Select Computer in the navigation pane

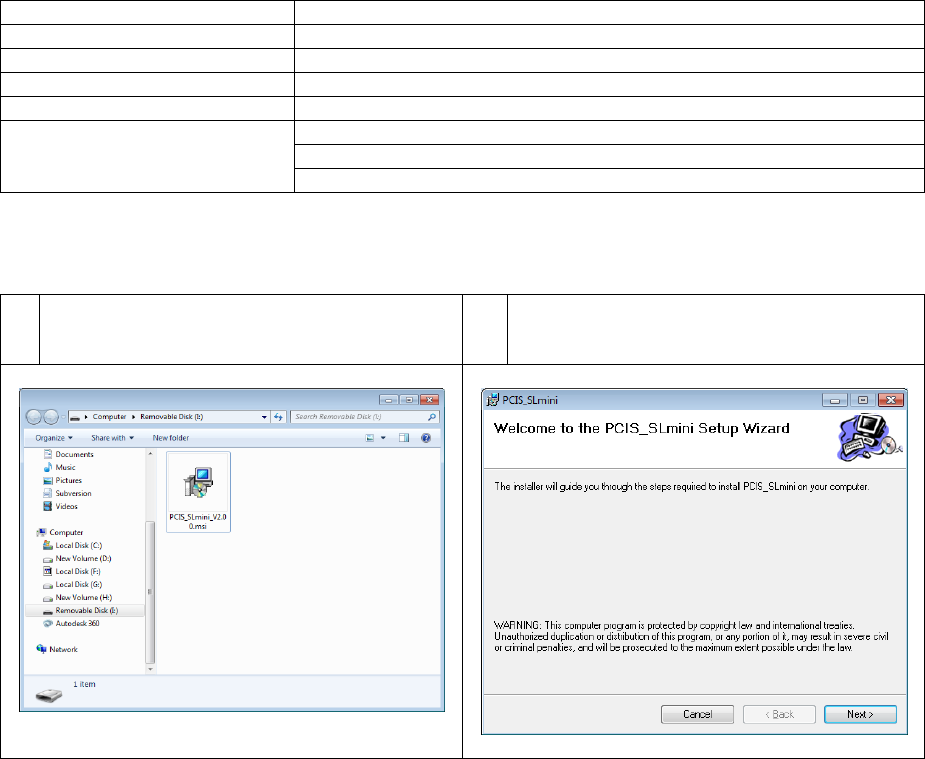[x=60, y=532]
